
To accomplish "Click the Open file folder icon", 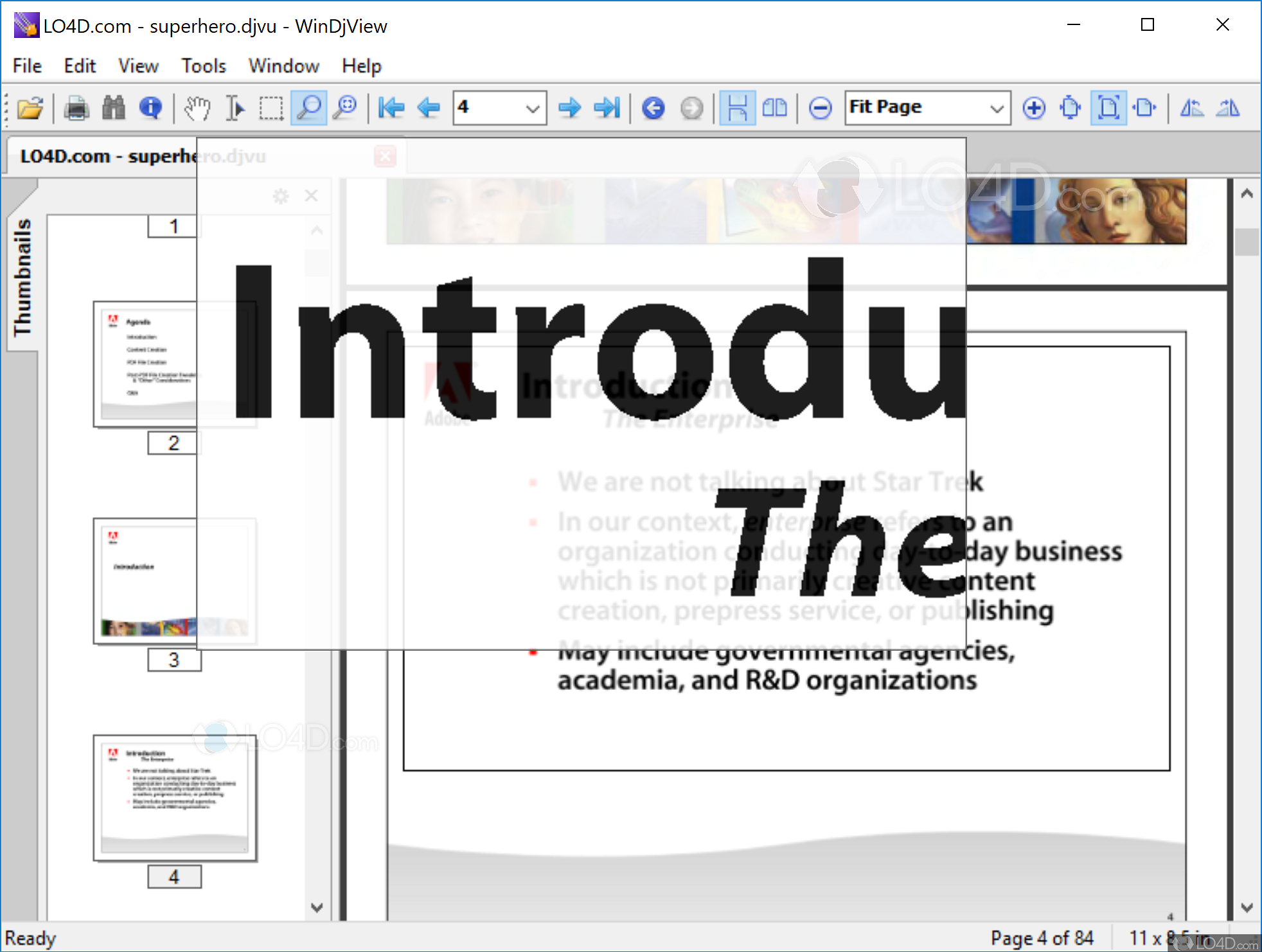I will coord(30,108).
